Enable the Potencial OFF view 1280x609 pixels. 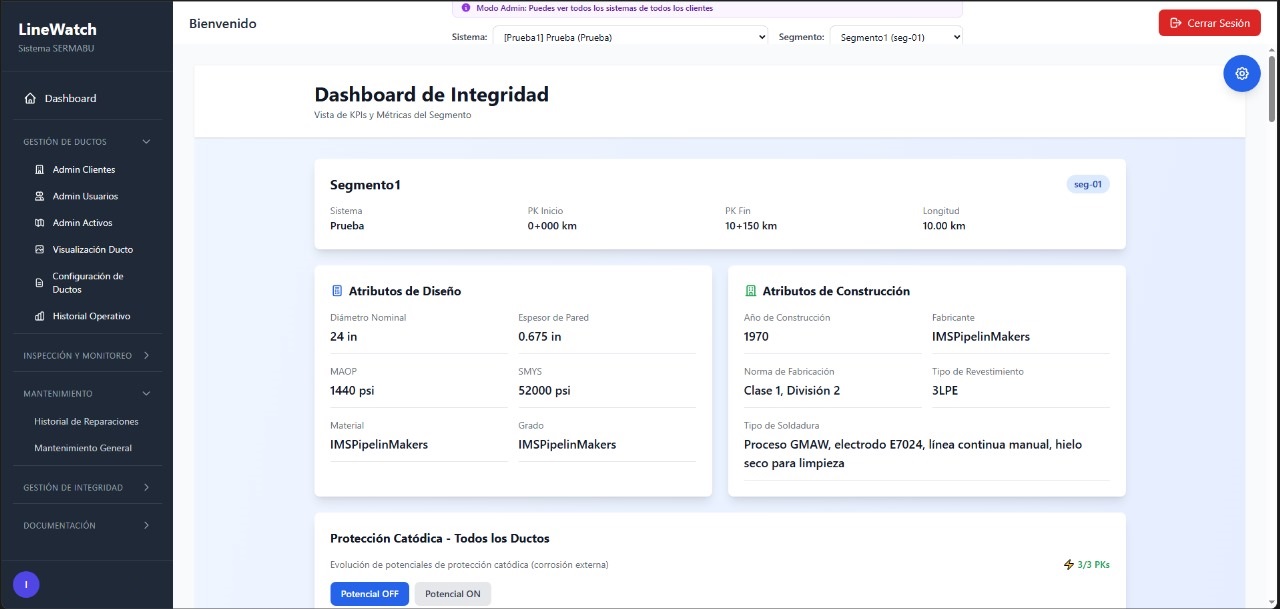pyautogui.click(x=369, y=593)
